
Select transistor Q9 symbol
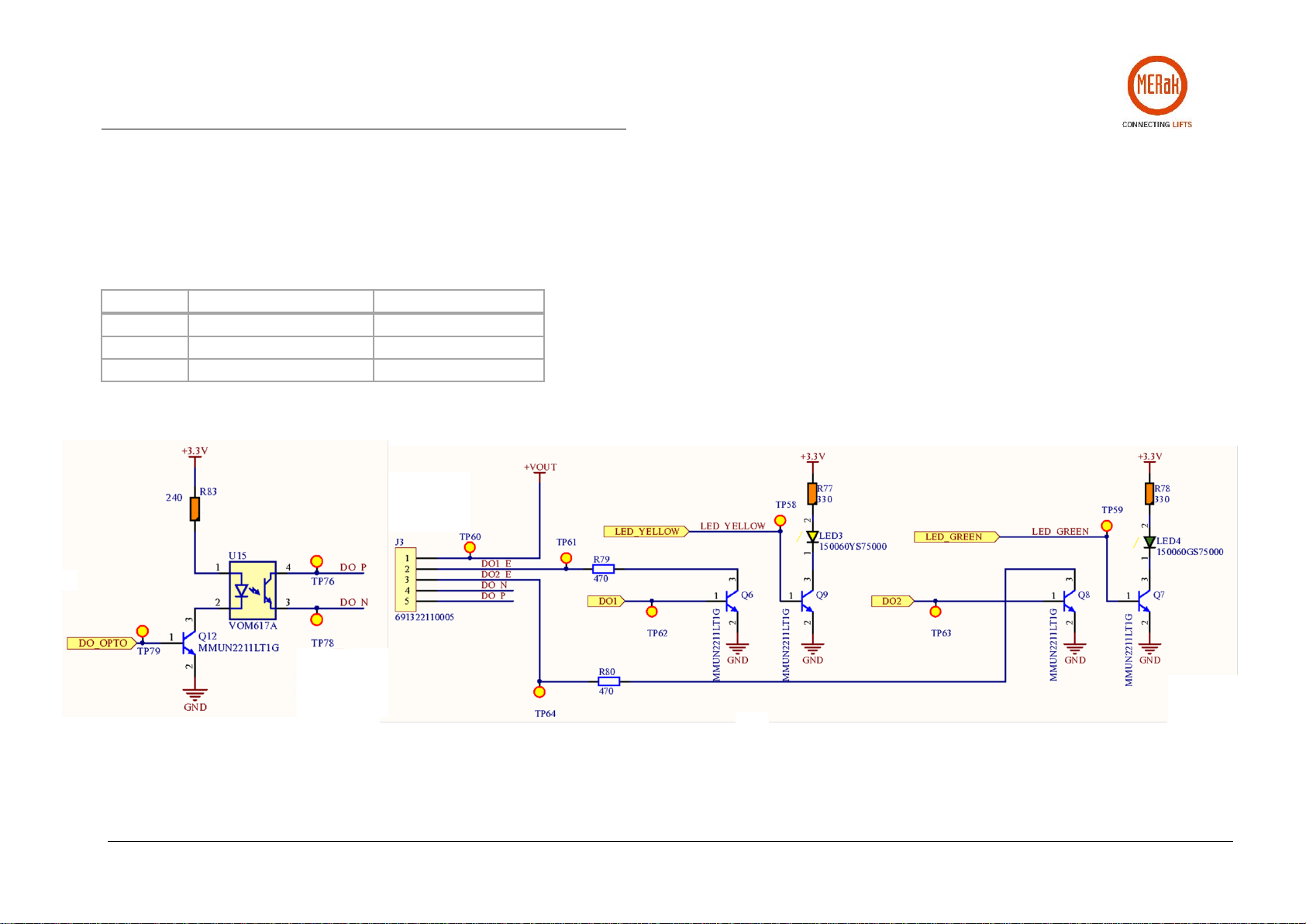pyautogui.click(x=806, y=600)
